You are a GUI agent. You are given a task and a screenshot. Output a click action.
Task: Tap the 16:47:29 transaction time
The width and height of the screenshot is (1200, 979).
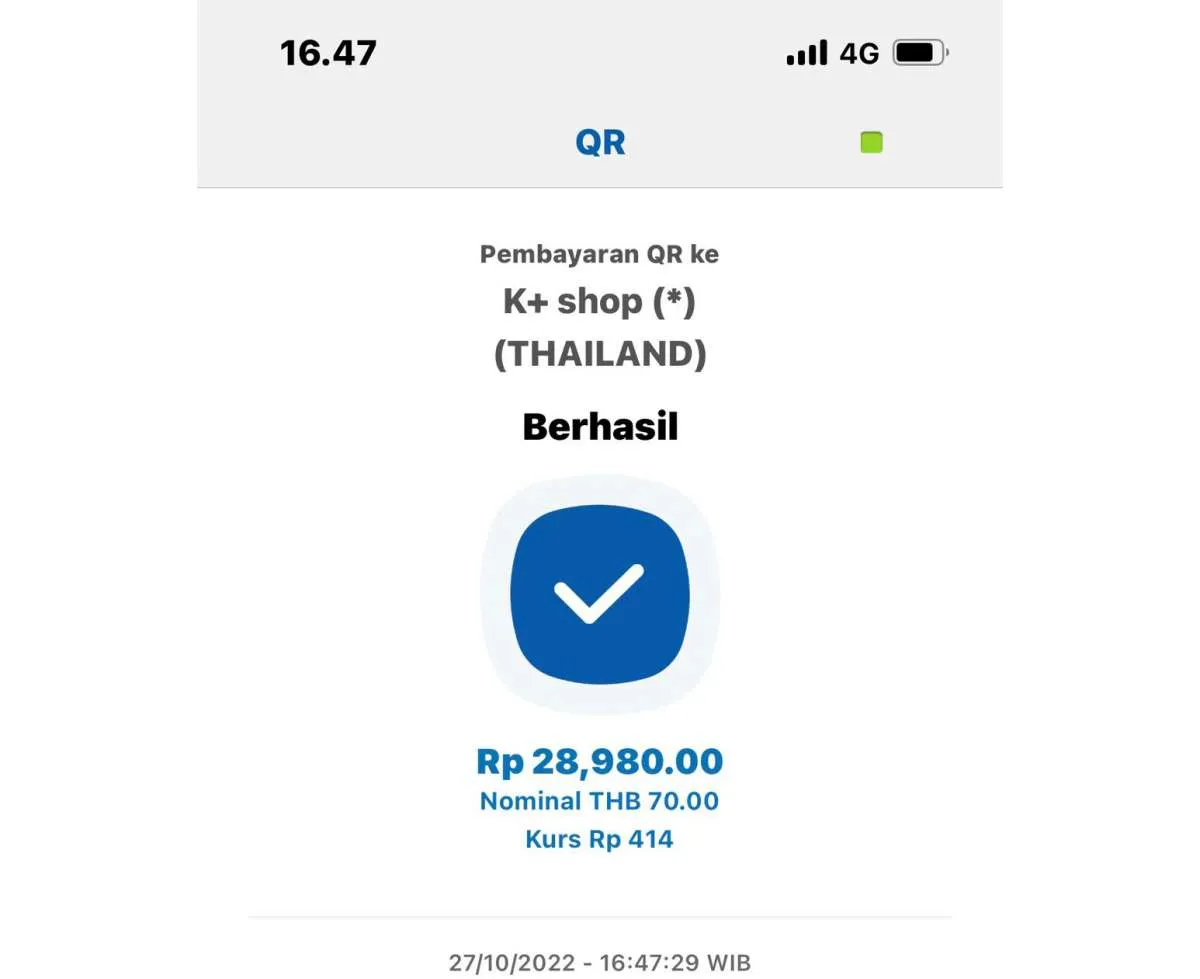(x=649, y=963)
